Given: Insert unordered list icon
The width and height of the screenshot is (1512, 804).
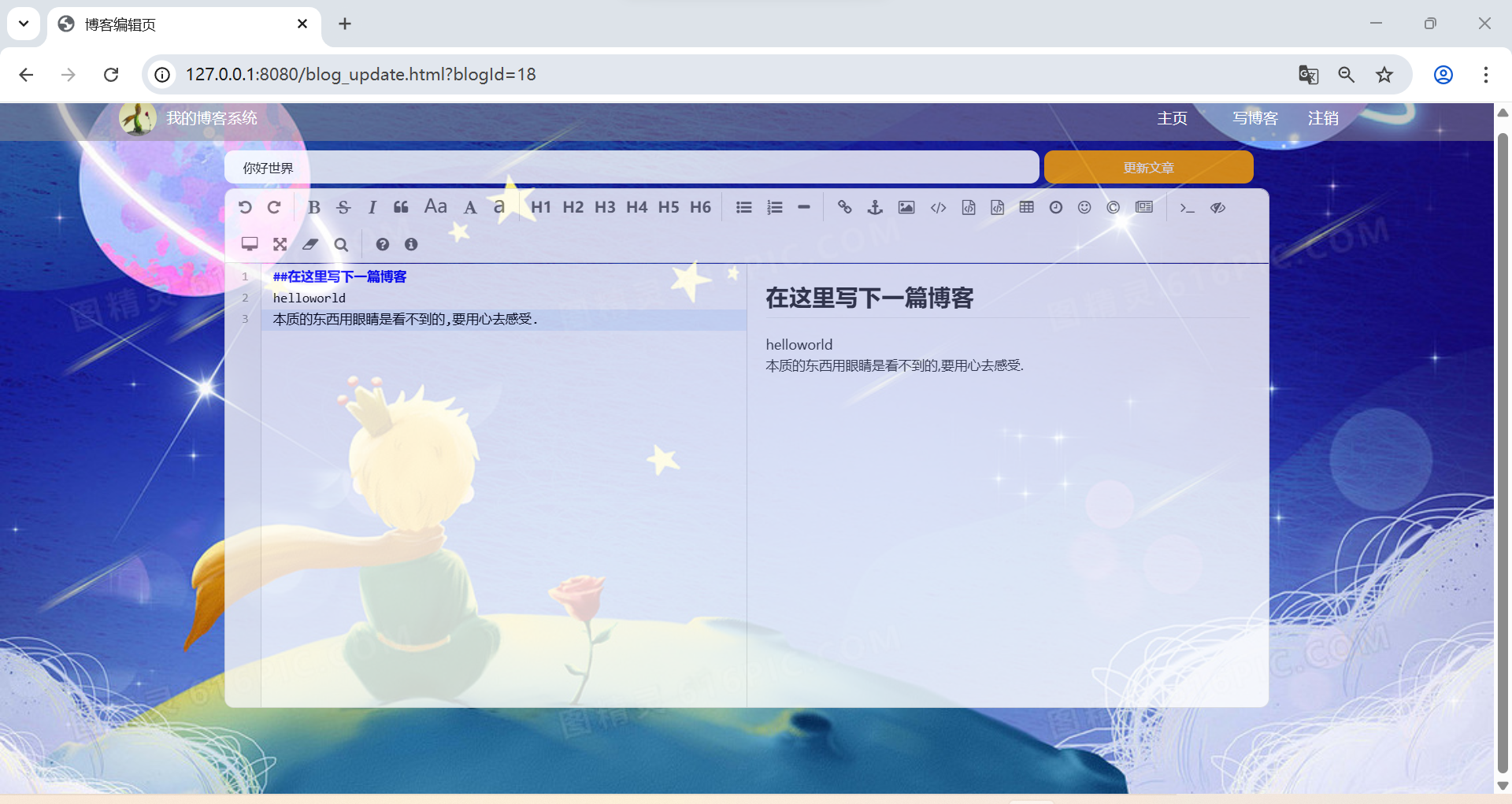Looking at the screenshot, I should (x=743, y=207).
